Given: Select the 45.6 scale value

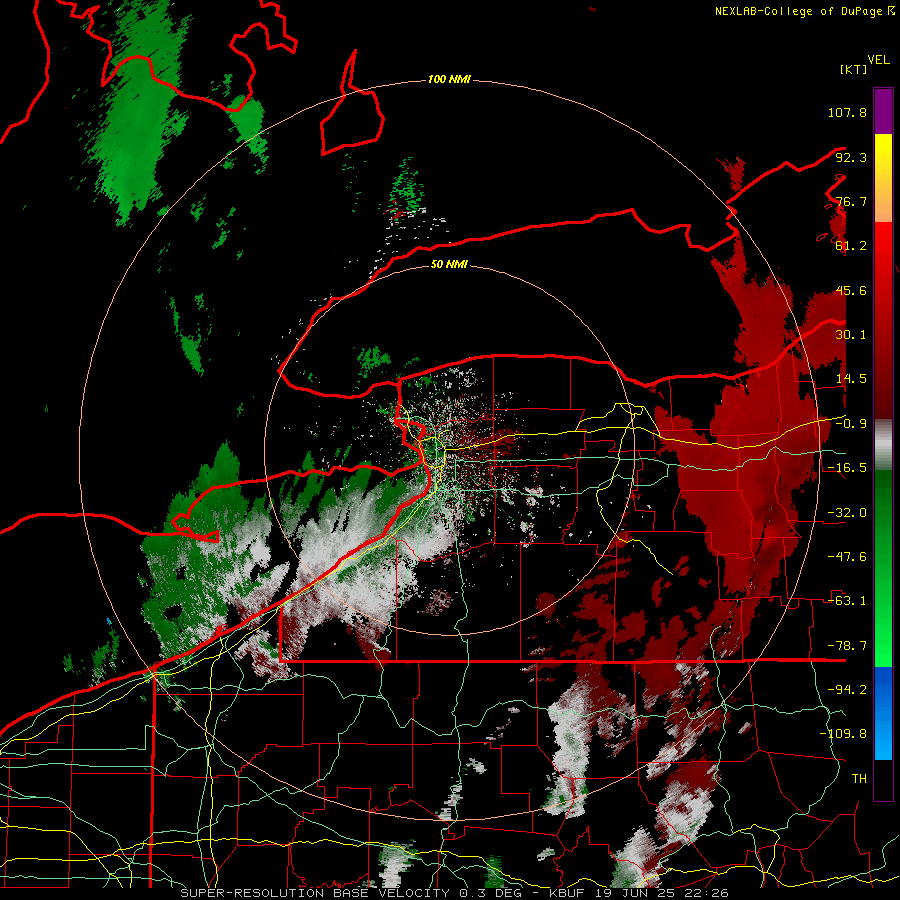Looking at the screenshot, I should (x=851, y=290).
